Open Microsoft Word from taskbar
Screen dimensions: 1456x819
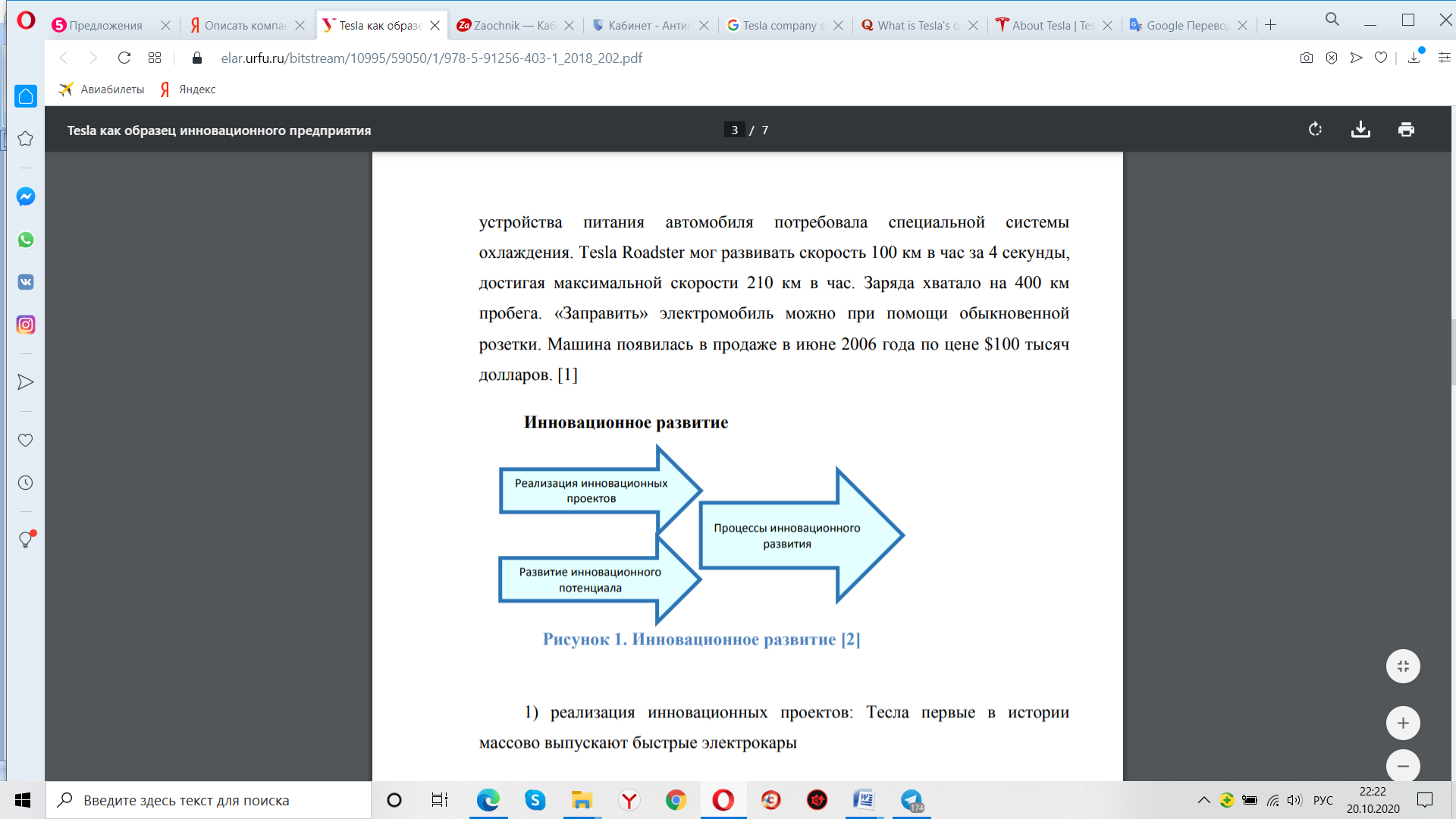864,800
